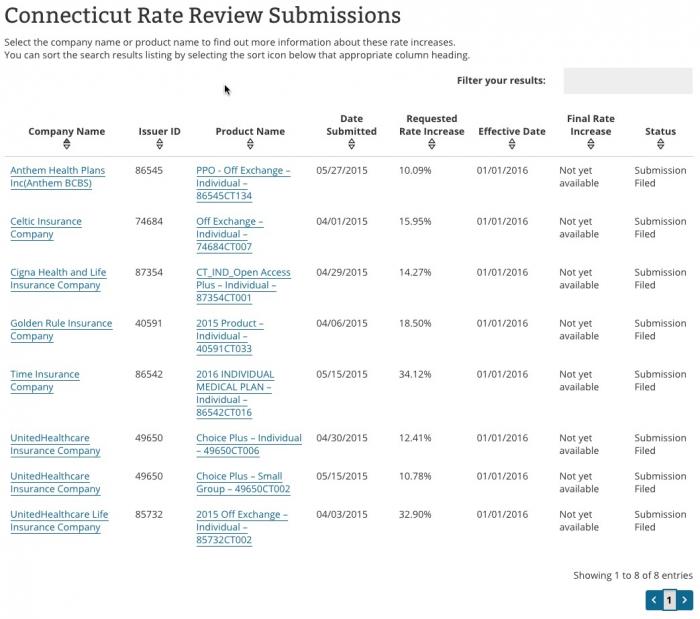Sort table by Status column icon

tap(660, 145)
